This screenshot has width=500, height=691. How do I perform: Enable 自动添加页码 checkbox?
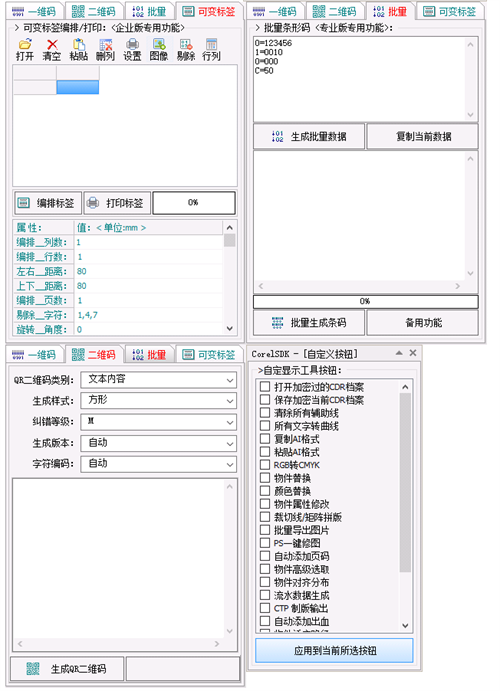click(265, 556)
